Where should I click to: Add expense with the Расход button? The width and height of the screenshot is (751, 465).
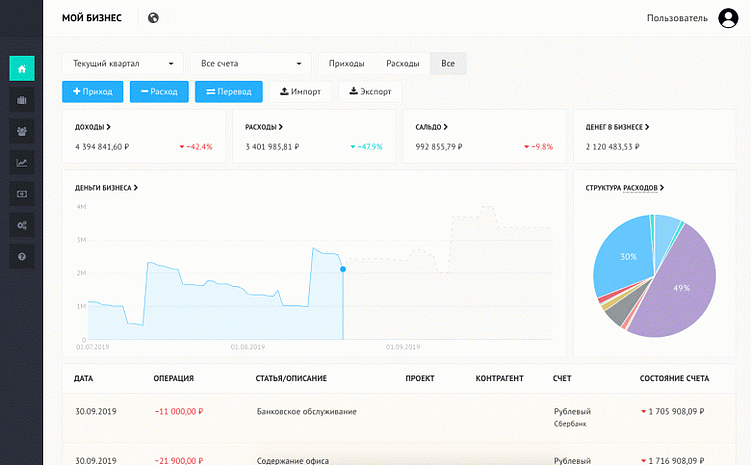tap(159, 91)
